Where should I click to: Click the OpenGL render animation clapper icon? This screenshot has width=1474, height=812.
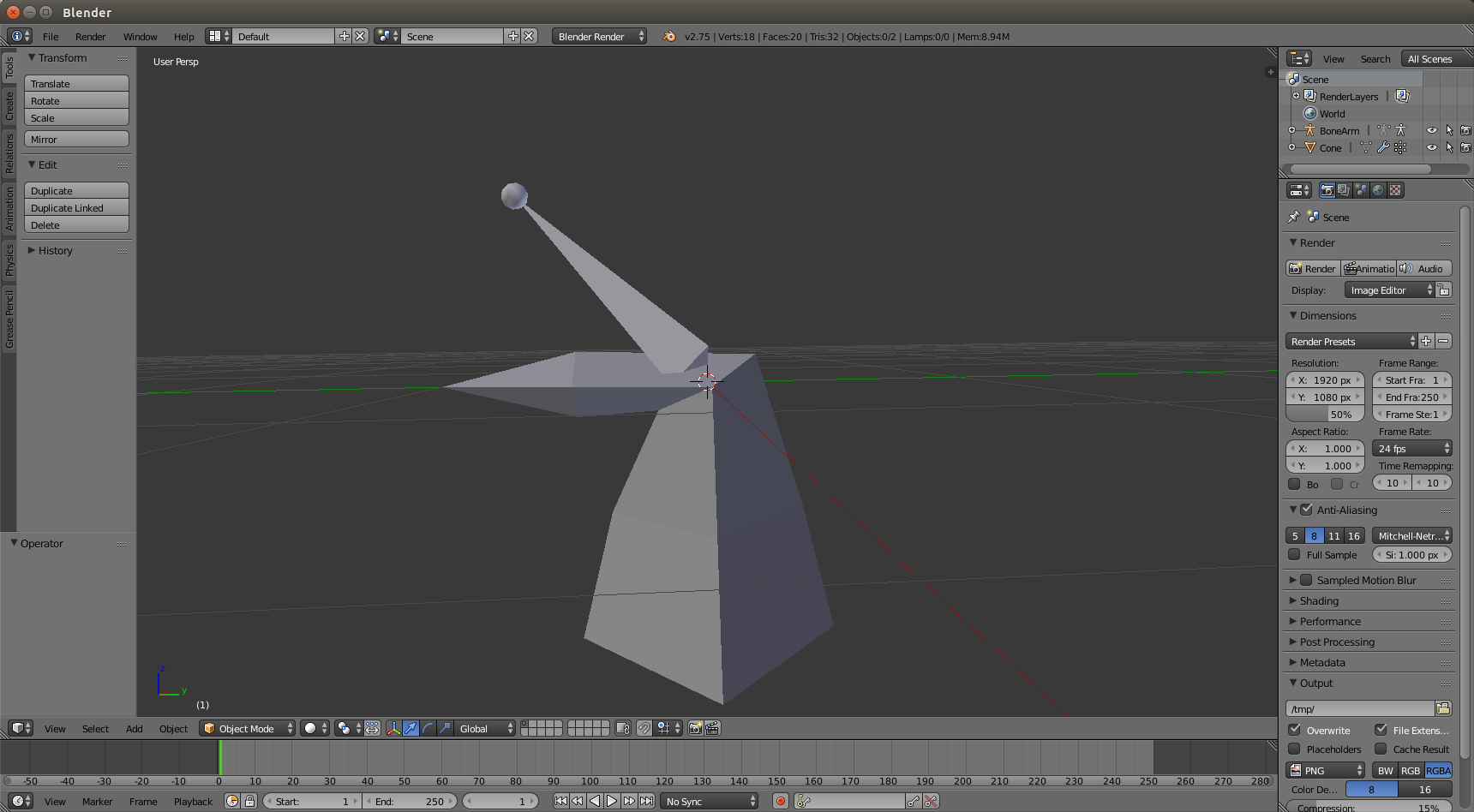click(712, 728)
